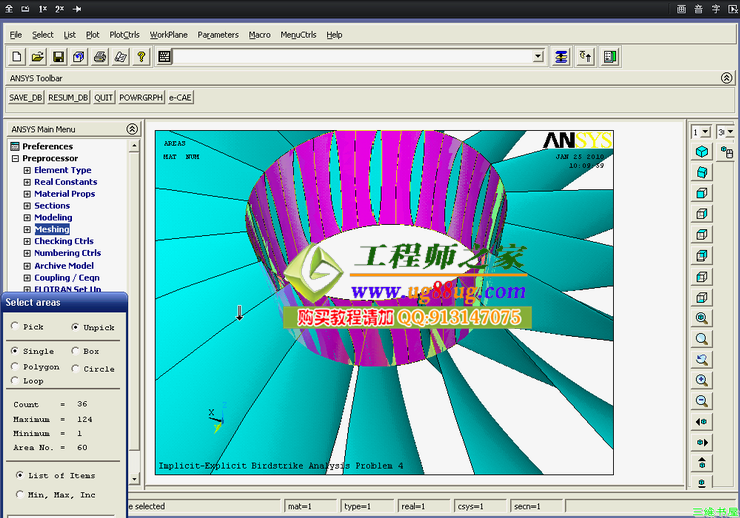The image size is (740, 518).
Task: Expand the Modeling node
Action: [x=27, y=217]
